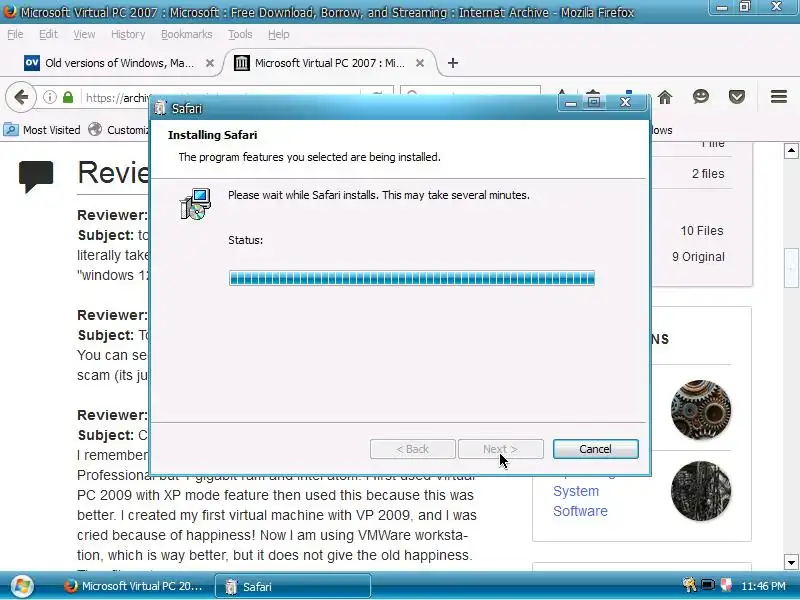Click the Safari installer icon on the taskbar

(x=231, y=586)
